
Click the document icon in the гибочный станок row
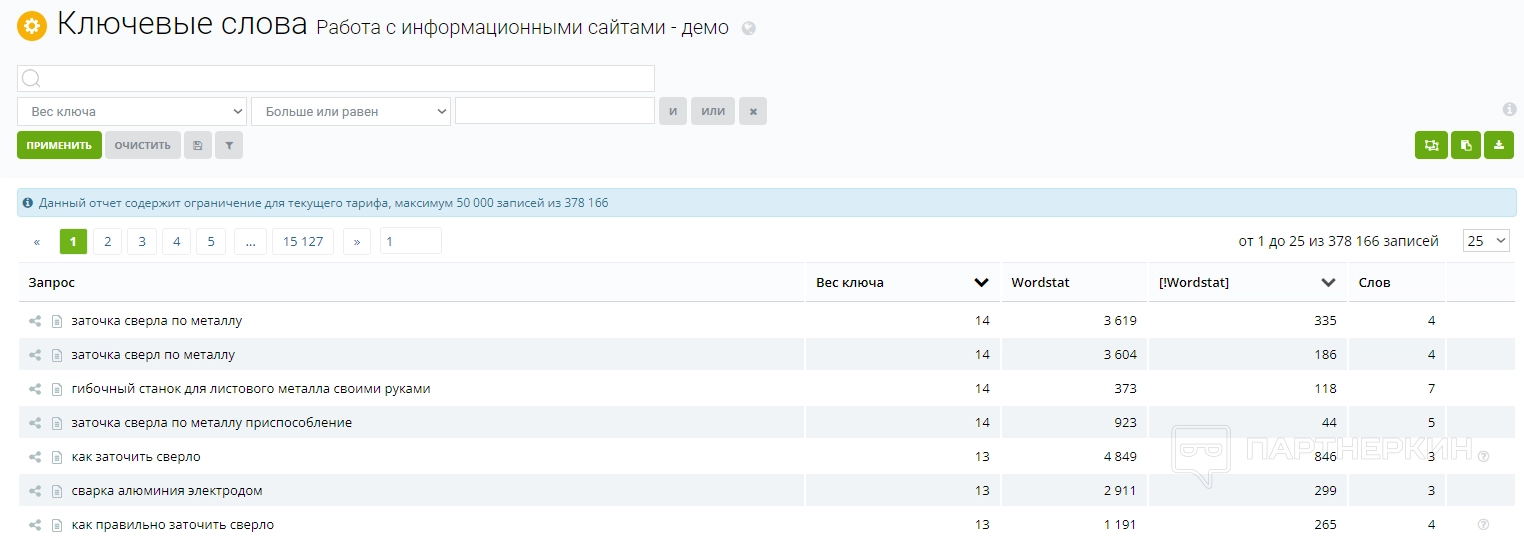tap(57, 389)
